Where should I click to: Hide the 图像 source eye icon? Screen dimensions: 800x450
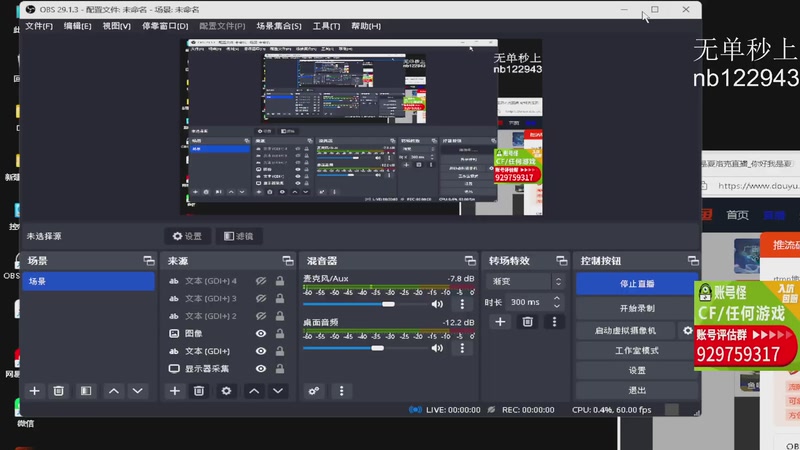click(x=261, y=333)
